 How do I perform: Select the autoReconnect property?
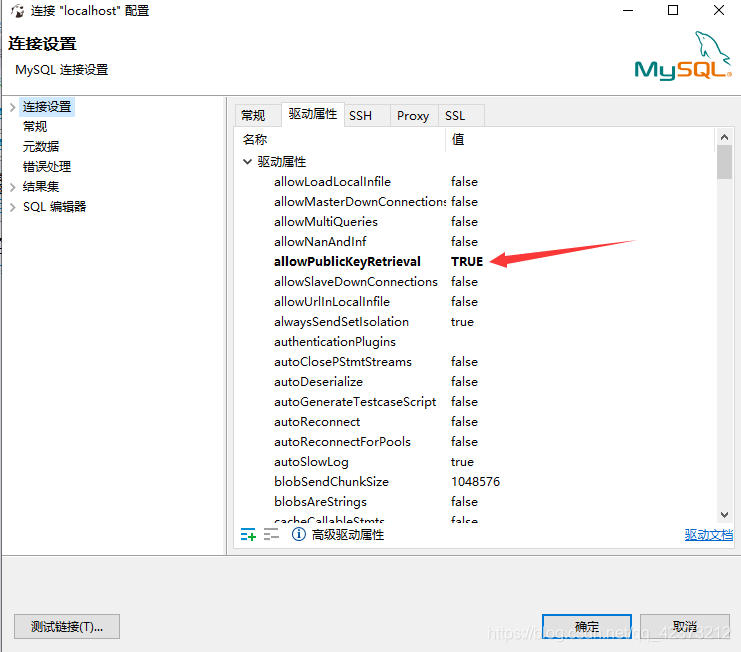click(x=317, y=421)
